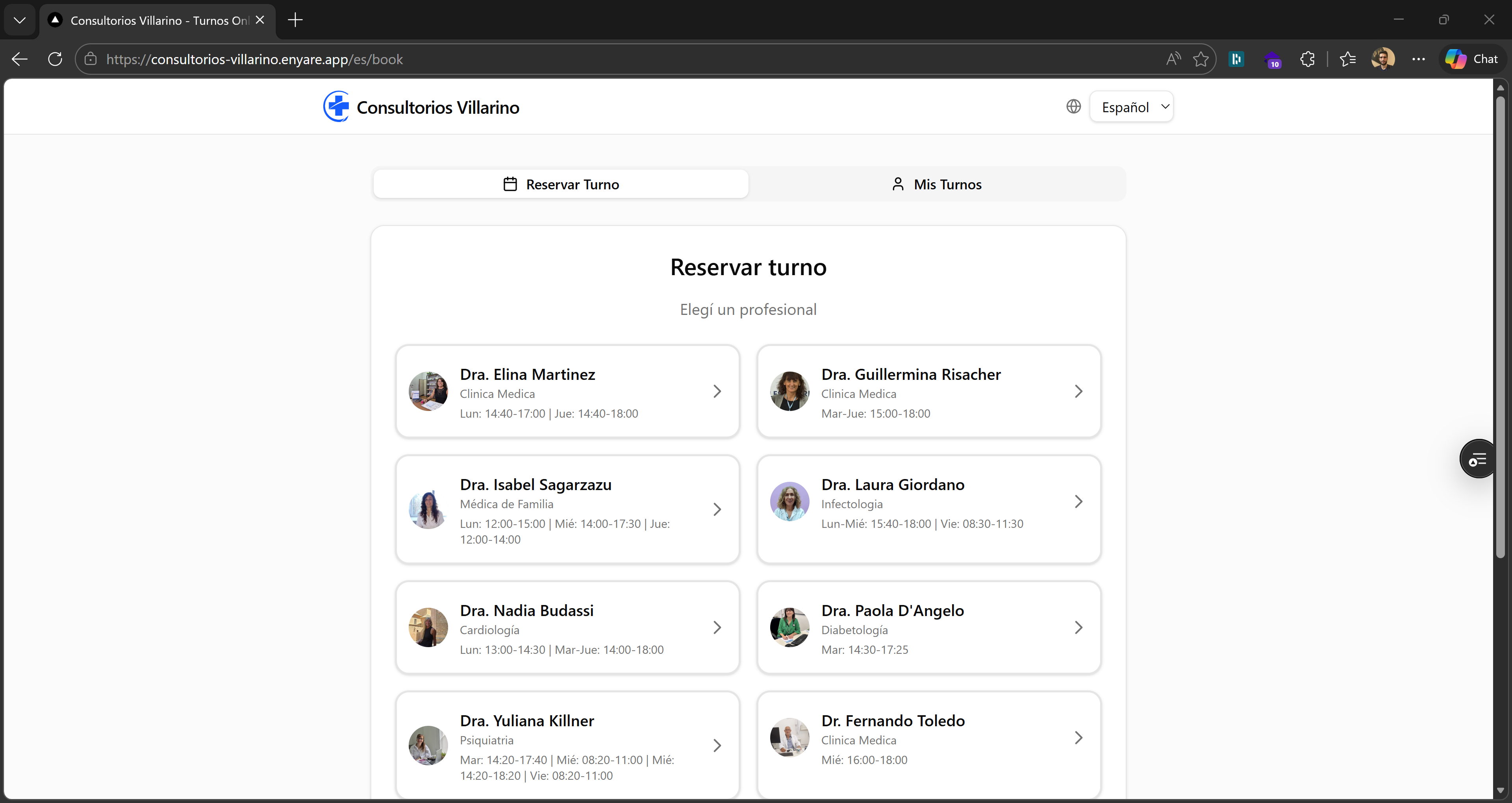Open the Español language dropdown

click(x=1132, y=106)
